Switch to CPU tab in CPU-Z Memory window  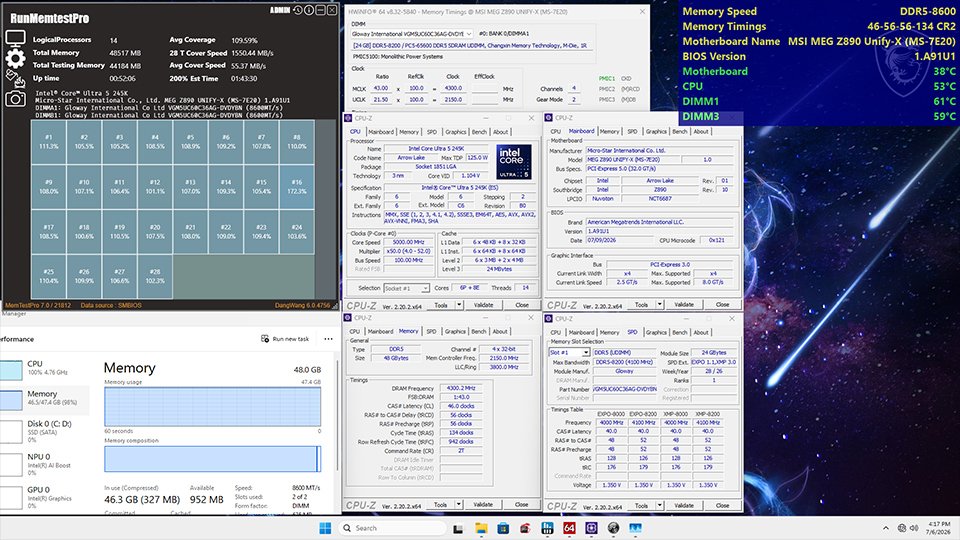pyautogui.click(x=354, y=331)
